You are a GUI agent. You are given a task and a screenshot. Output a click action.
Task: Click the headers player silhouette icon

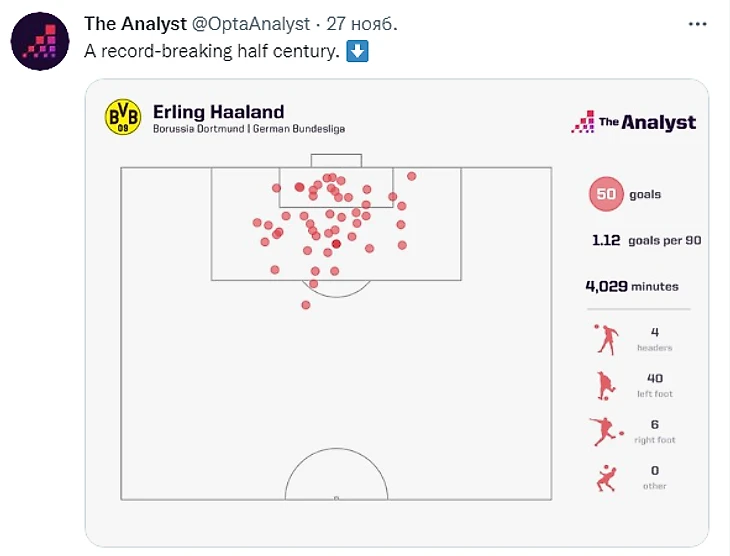point(604,339)
